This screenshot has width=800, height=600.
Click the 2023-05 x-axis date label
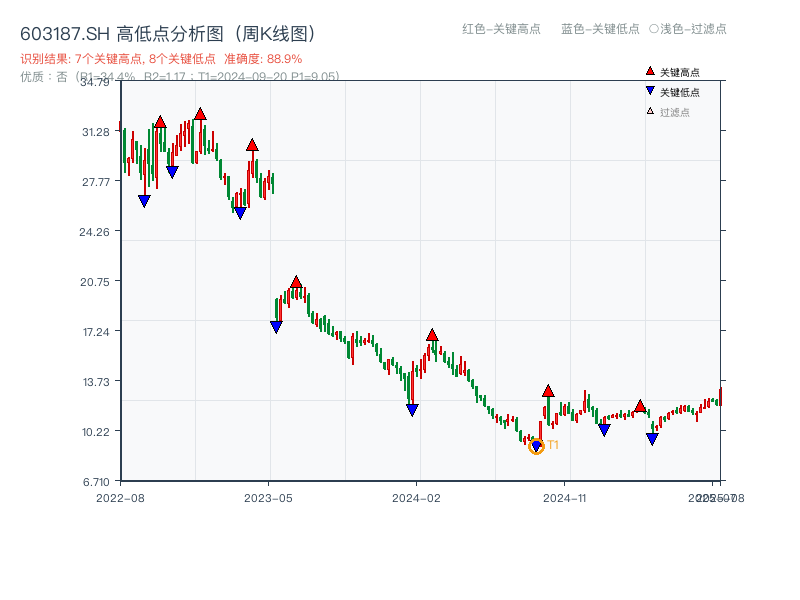point(268,497)
